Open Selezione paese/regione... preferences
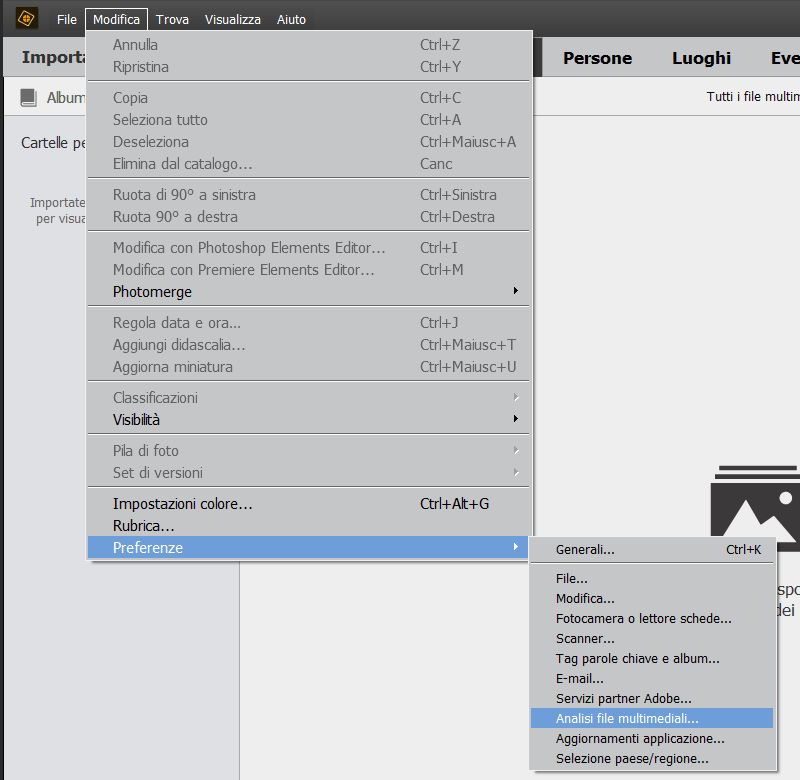The width and height of the screenshot is (800, 780). click(x=652, y=759)
